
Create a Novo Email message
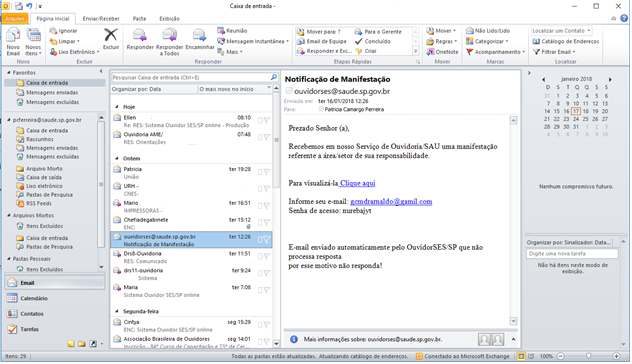tap(13, 42)
